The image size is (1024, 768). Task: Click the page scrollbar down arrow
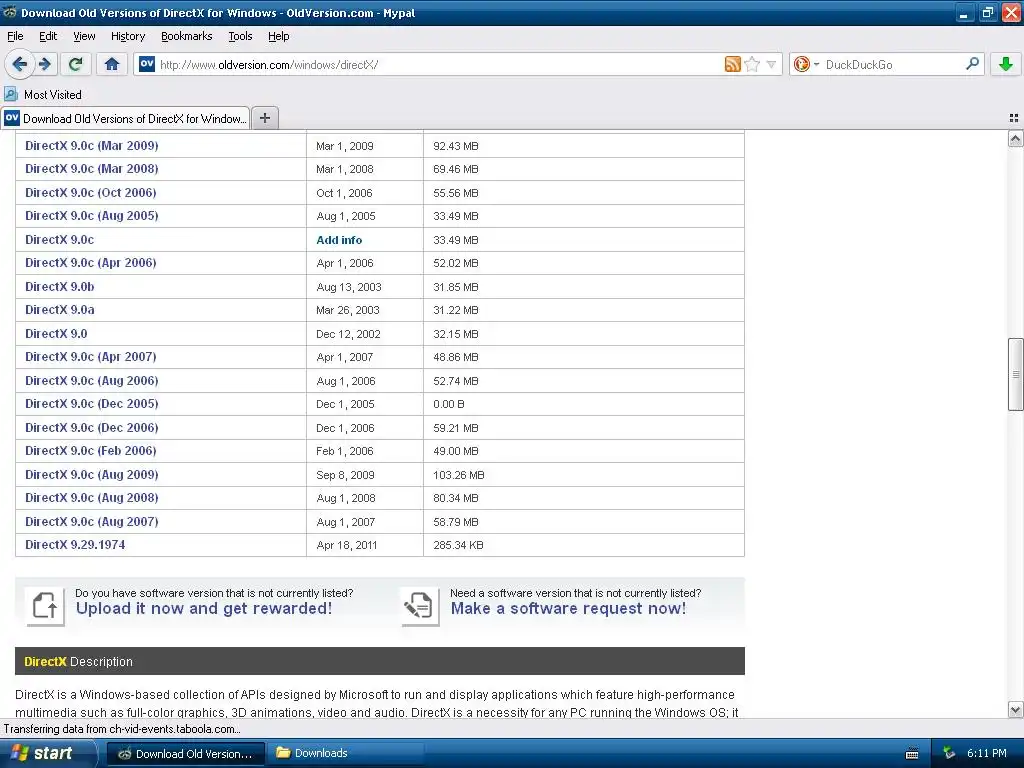pyautogui.click(x=1016, y=709)
